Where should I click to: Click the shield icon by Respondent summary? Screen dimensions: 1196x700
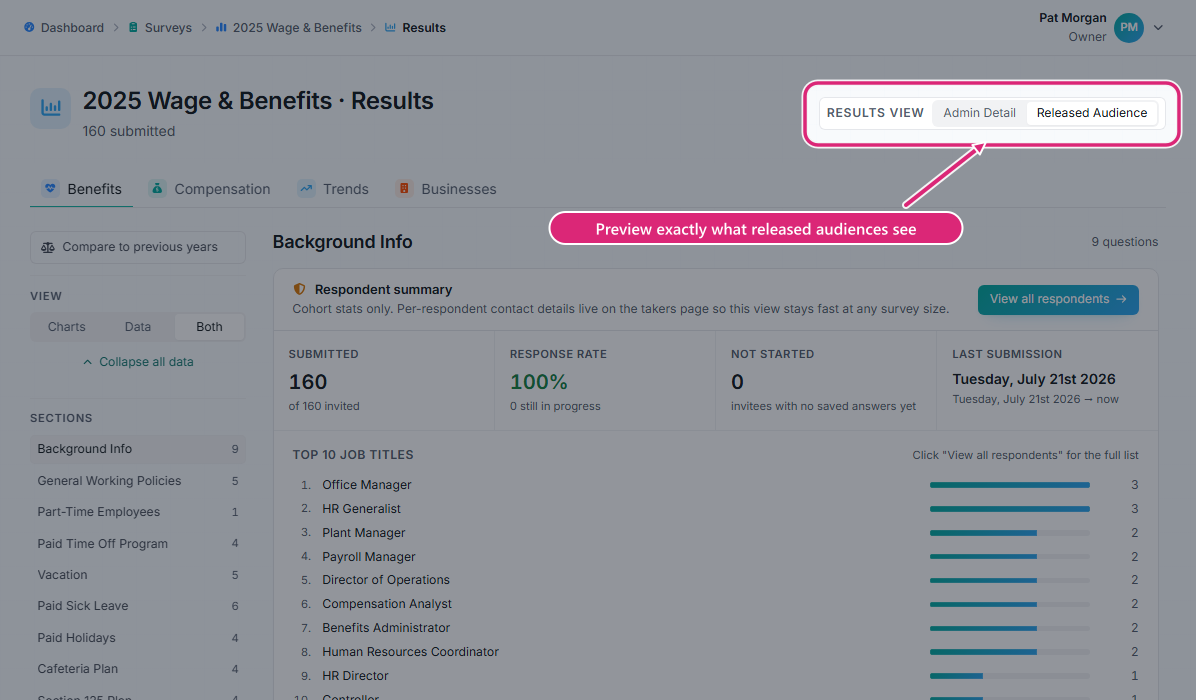pyautogui.click(x=300, y=289)
